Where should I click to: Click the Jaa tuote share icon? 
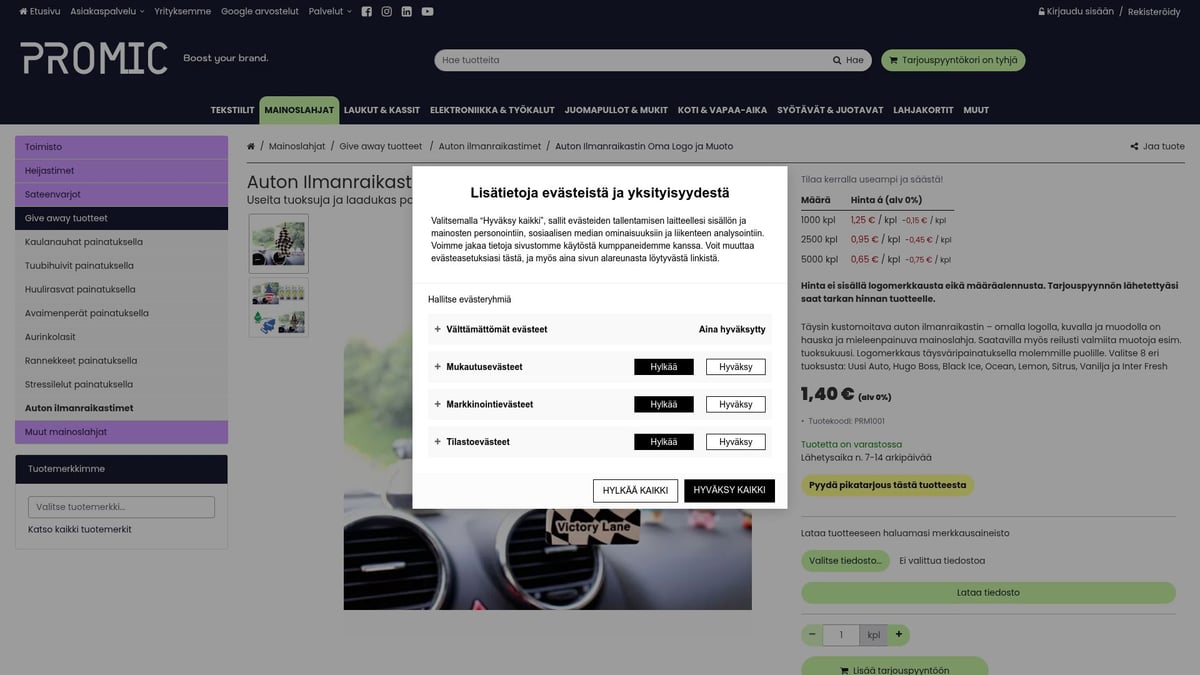click(1135, 146)
